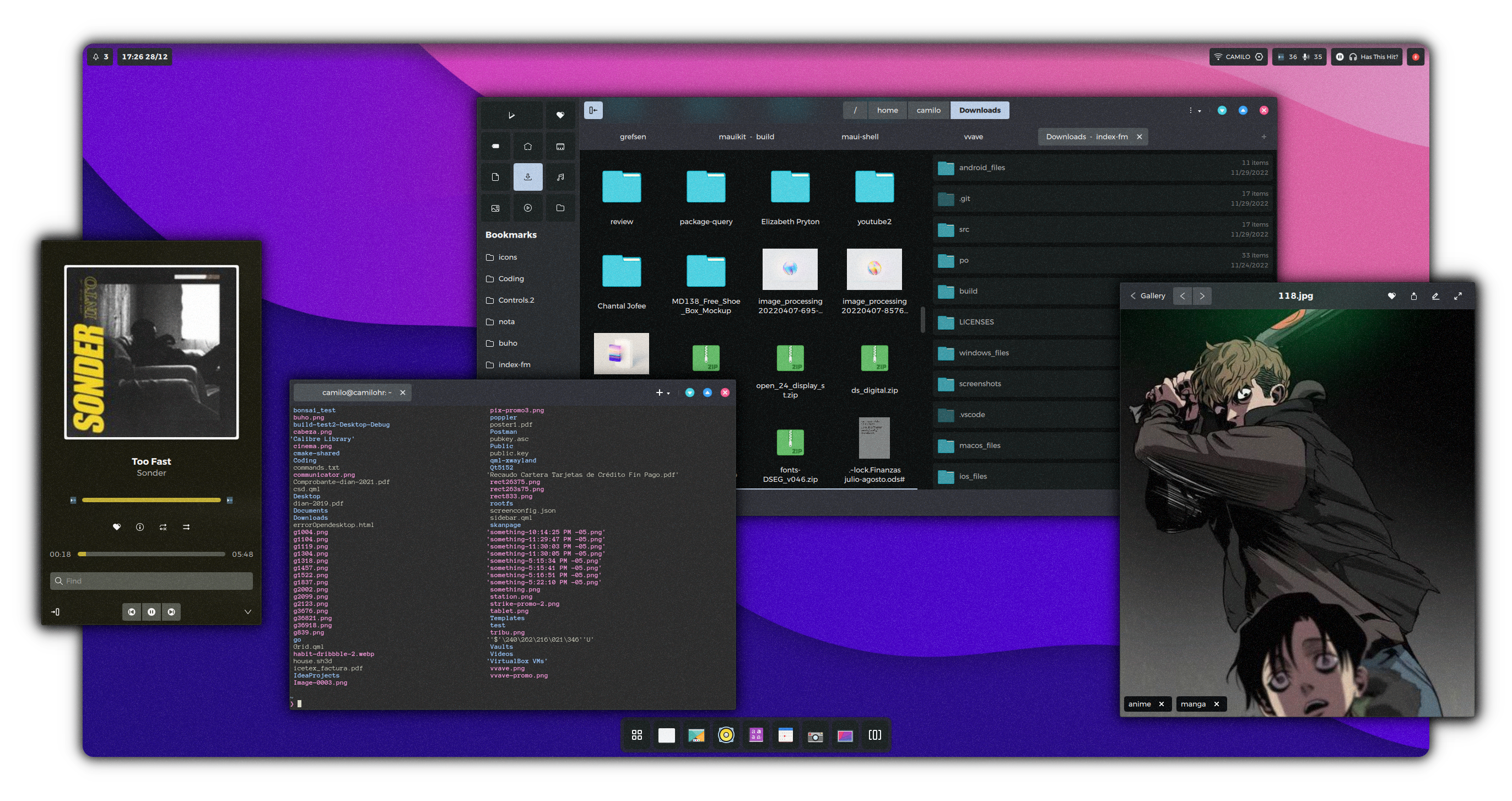Viewport: 1512px width, 801px height.
Task: Open the camera app in dock
Action: pos(815,735)
